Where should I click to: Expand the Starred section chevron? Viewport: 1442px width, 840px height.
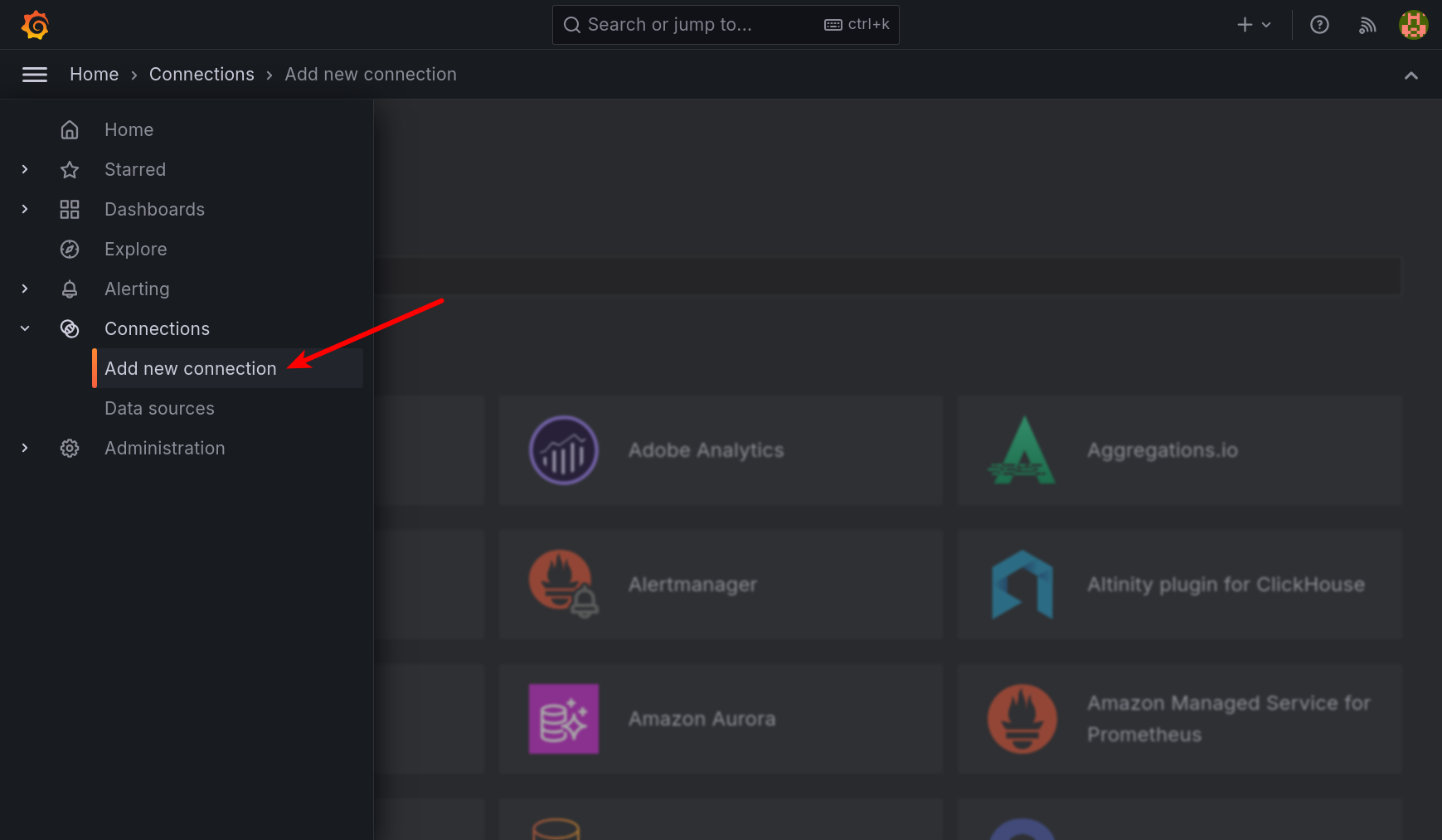[25, 169]
